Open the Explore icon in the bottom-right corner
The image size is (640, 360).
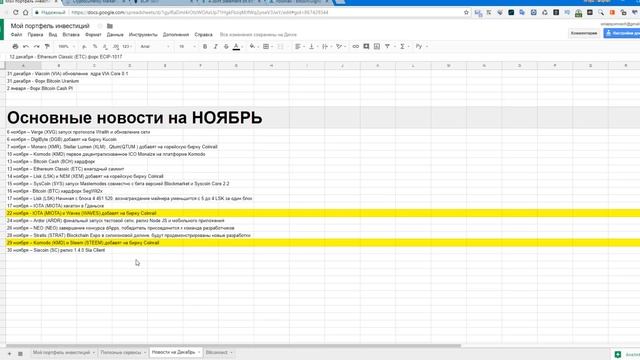[x=618, y=354]
